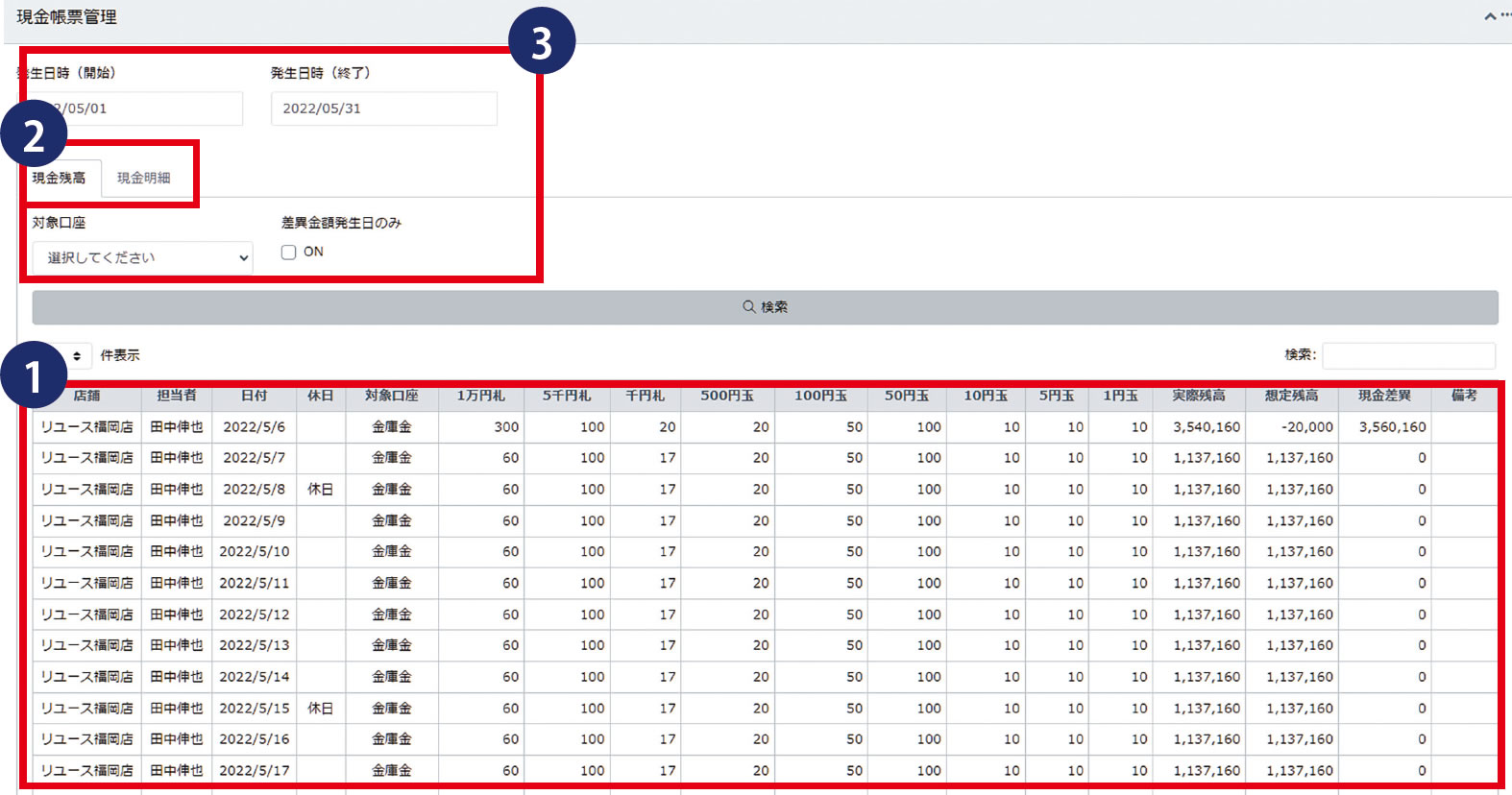1512x795 pixels.
Task: Sort by 想定残高 column header
Action: point(1291,396)
